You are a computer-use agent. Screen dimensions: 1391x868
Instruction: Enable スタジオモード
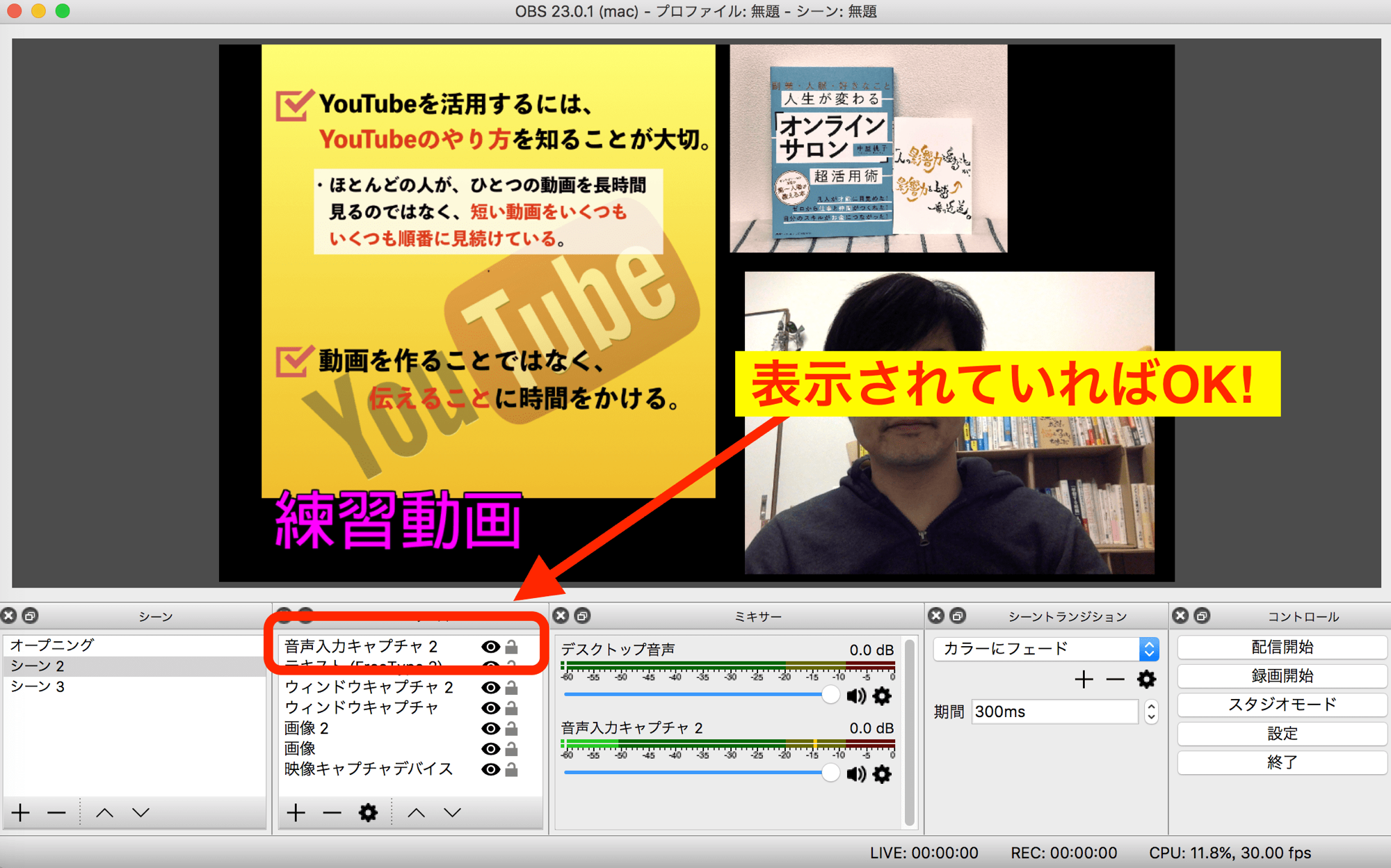[1282, 704]
